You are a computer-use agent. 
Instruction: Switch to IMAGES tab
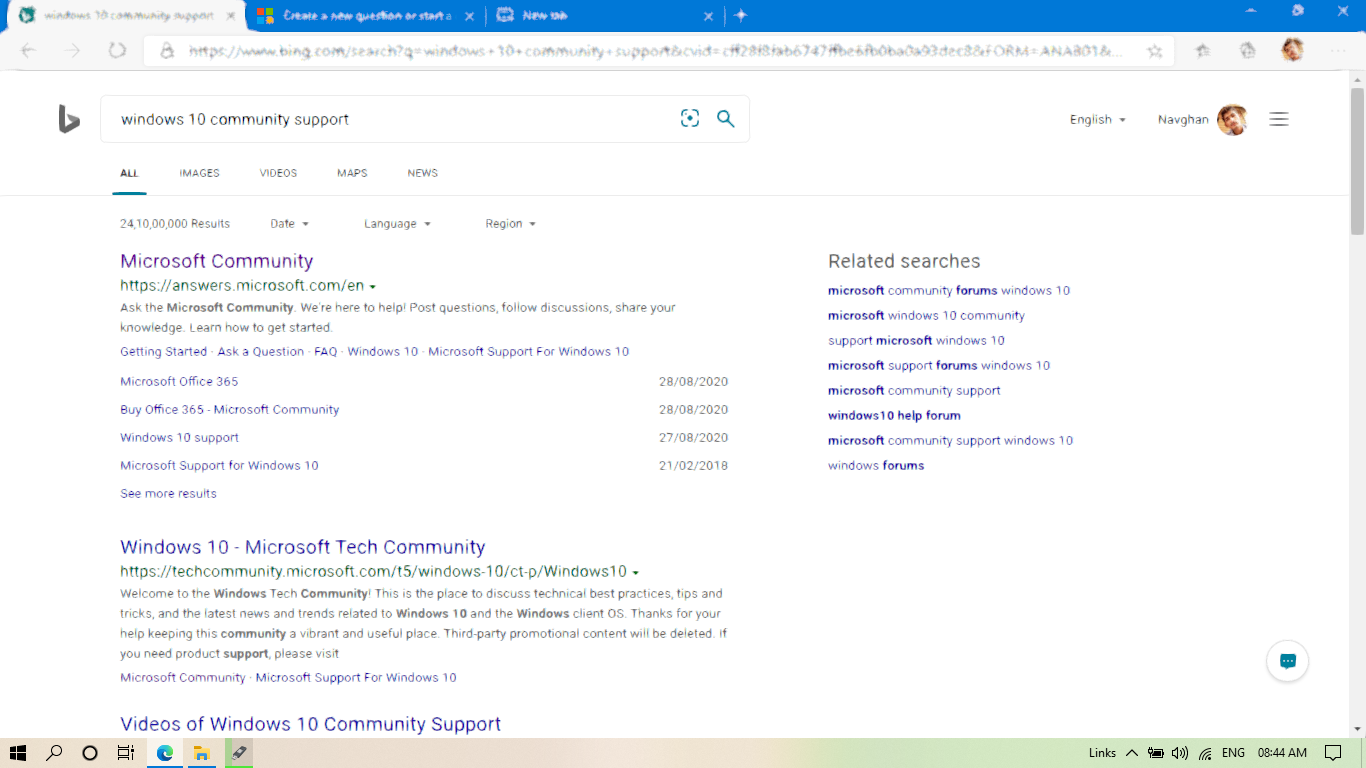pos(199,173)
